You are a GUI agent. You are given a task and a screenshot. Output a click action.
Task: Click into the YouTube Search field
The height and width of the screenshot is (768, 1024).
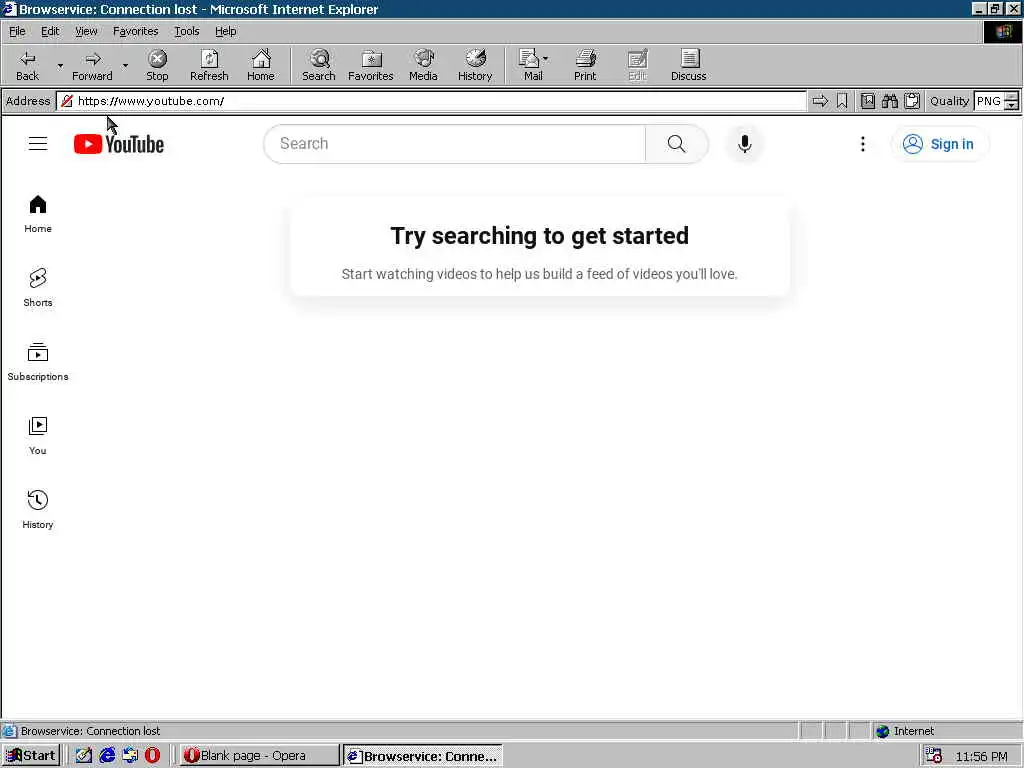click(x=455, y=144)
